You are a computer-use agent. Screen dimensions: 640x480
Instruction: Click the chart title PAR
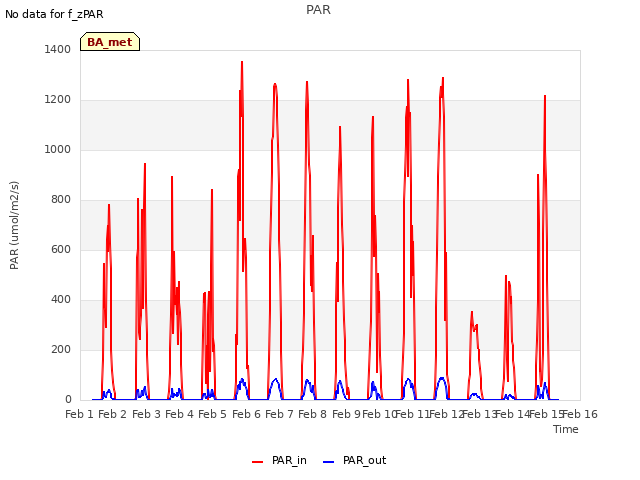[x=318, y=10]
